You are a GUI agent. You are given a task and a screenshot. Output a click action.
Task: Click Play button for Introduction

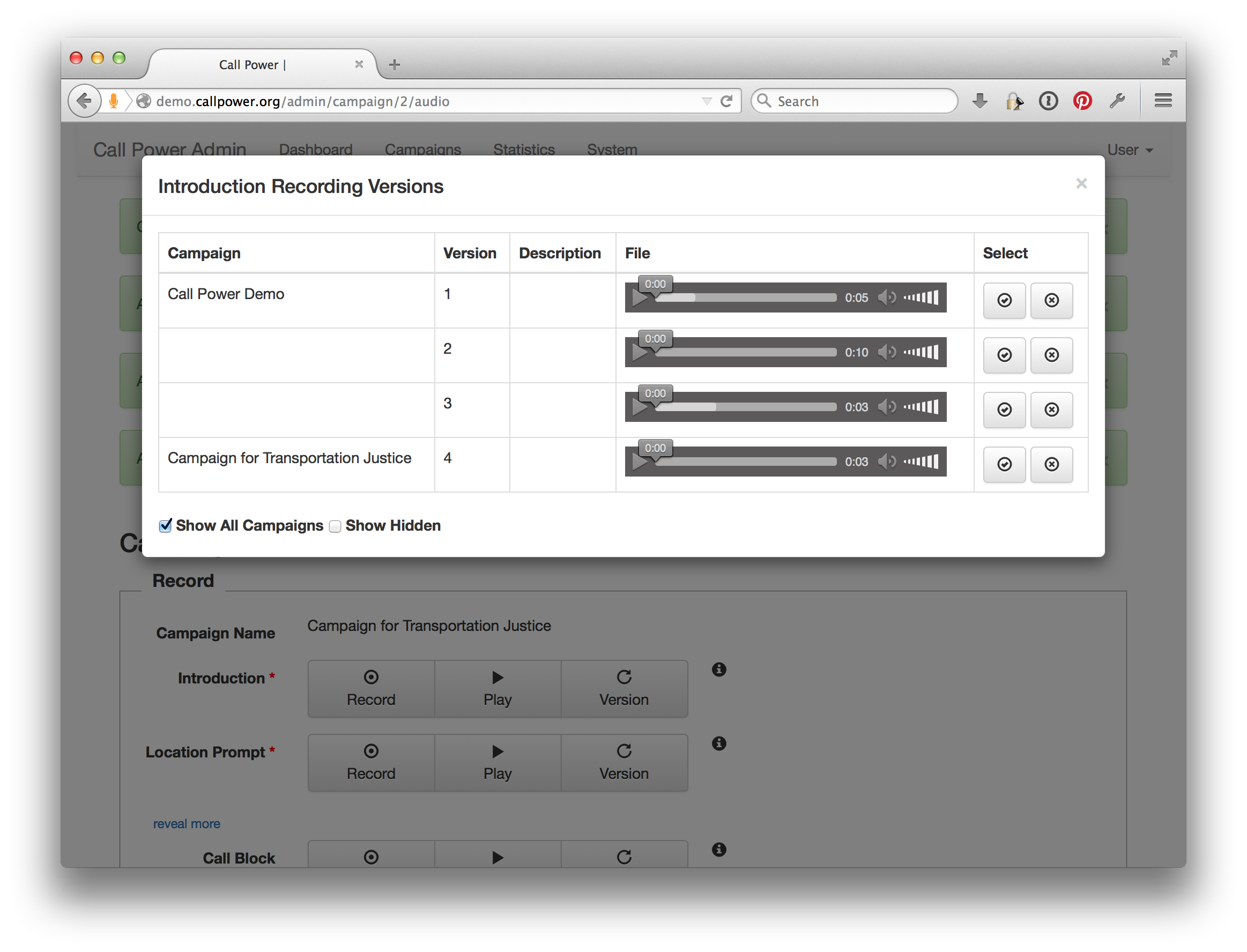click(x=498, y=688)
